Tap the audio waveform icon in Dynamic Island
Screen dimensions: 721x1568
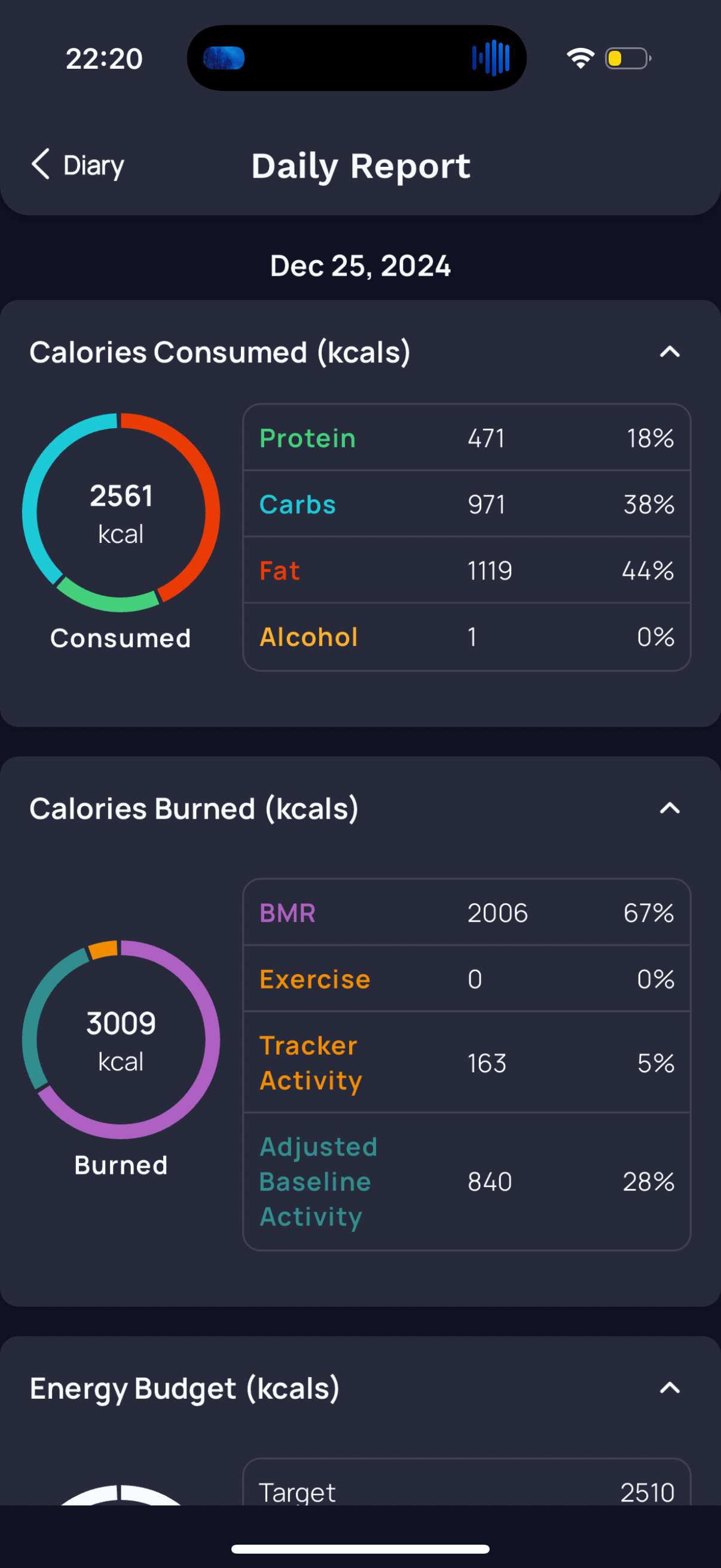click(x=491, y=59)
